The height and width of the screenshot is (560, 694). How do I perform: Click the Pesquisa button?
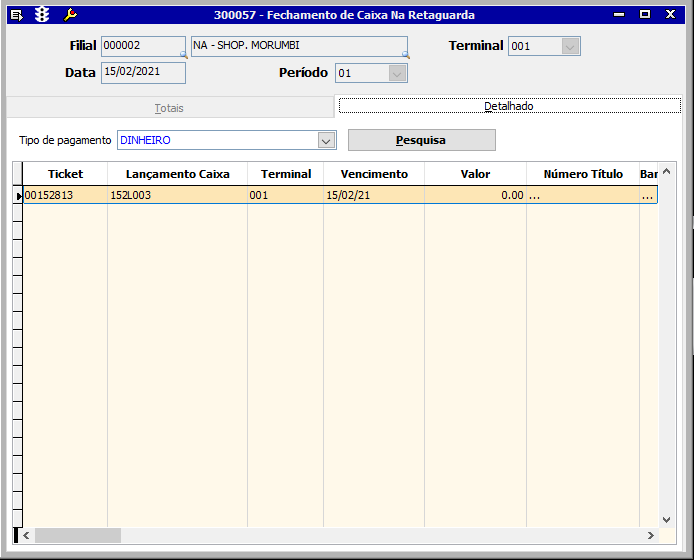(422, 140)
